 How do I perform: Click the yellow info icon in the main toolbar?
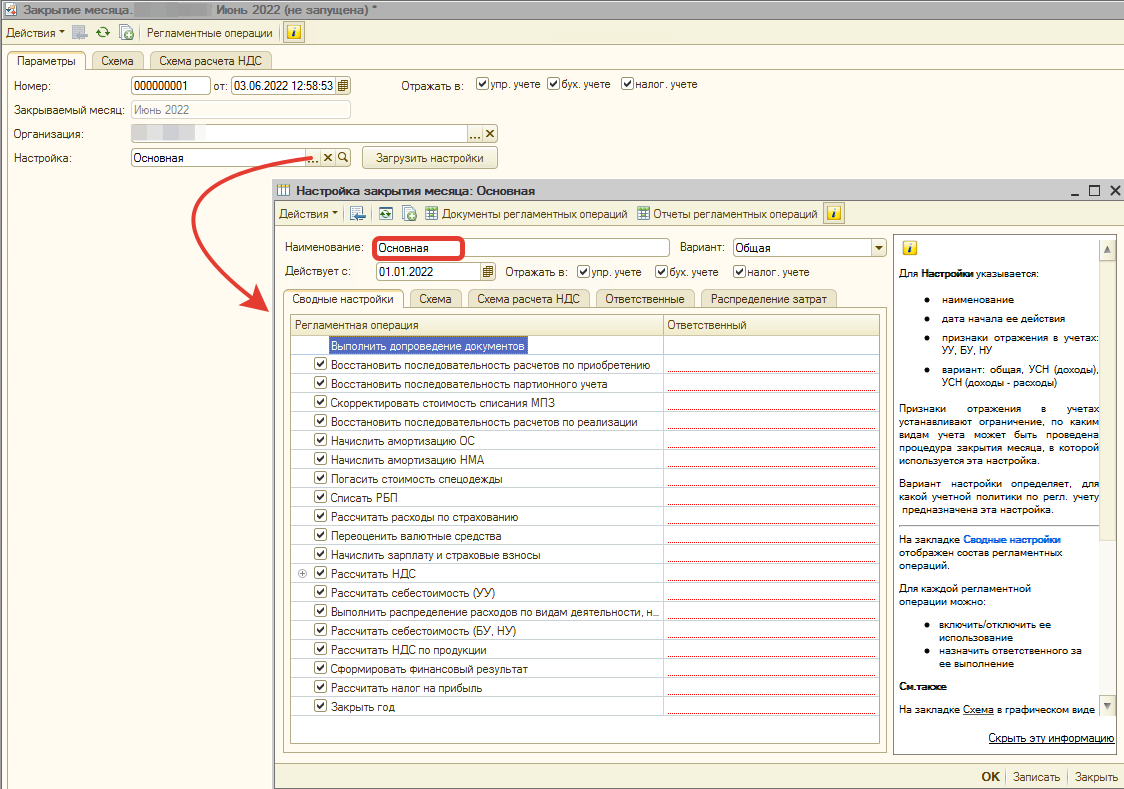293,32
